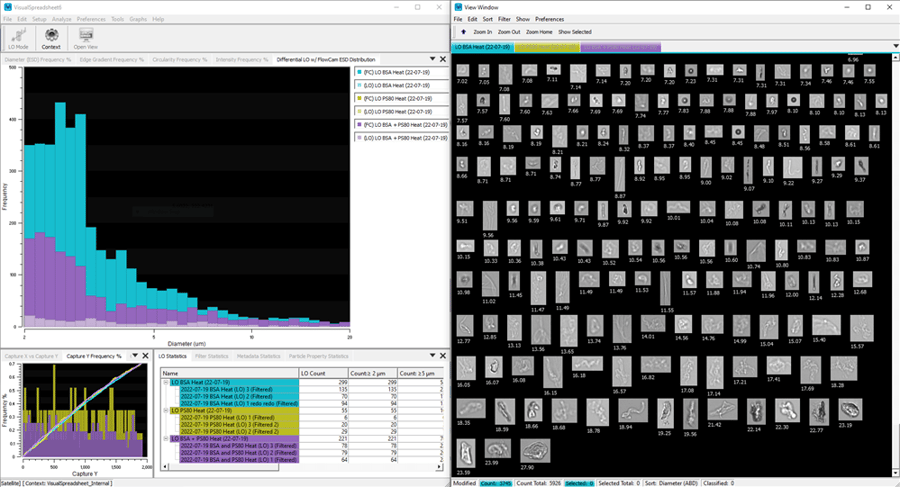
Task: Toggle (FC) LO PS80 Heat legend series
Action: 399,98
